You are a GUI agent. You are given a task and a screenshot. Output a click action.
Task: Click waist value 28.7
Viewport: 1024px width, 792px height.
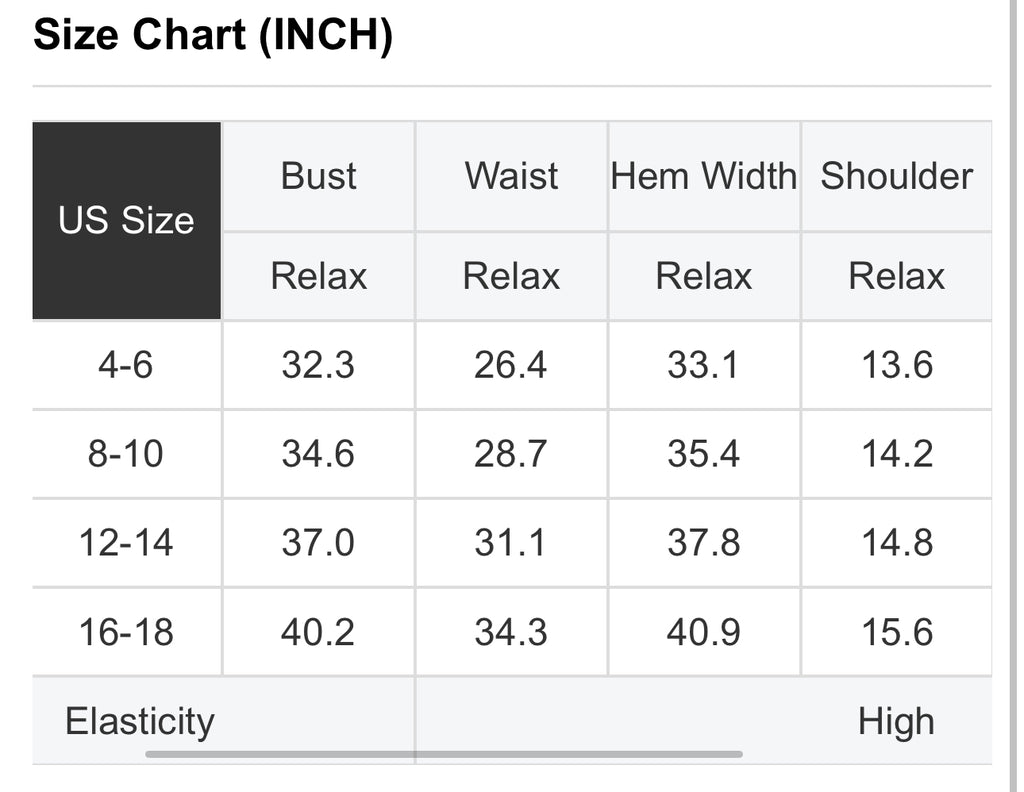(x=511, y=454)
